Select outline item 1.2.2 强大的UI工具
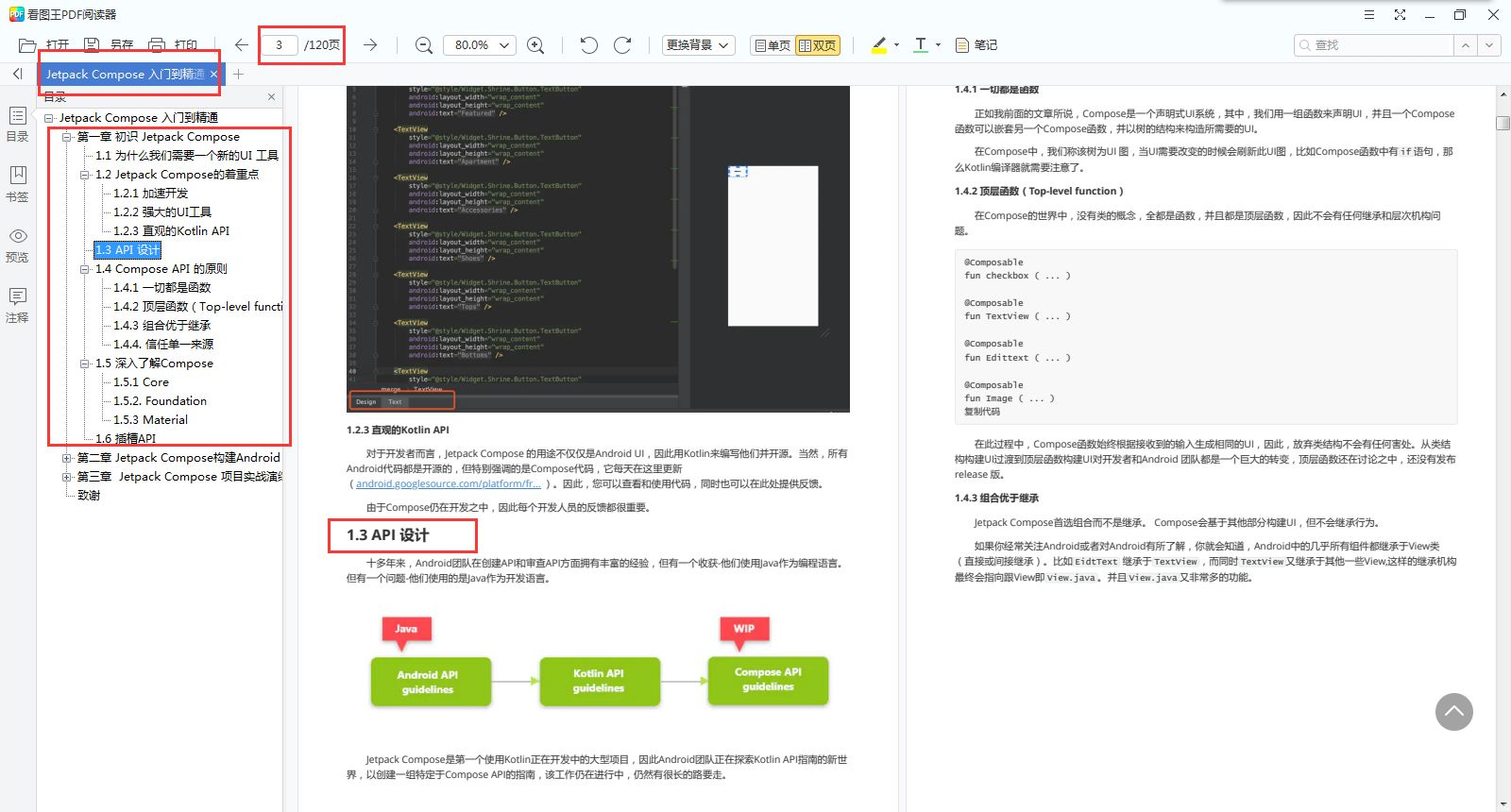 point(162,212)
